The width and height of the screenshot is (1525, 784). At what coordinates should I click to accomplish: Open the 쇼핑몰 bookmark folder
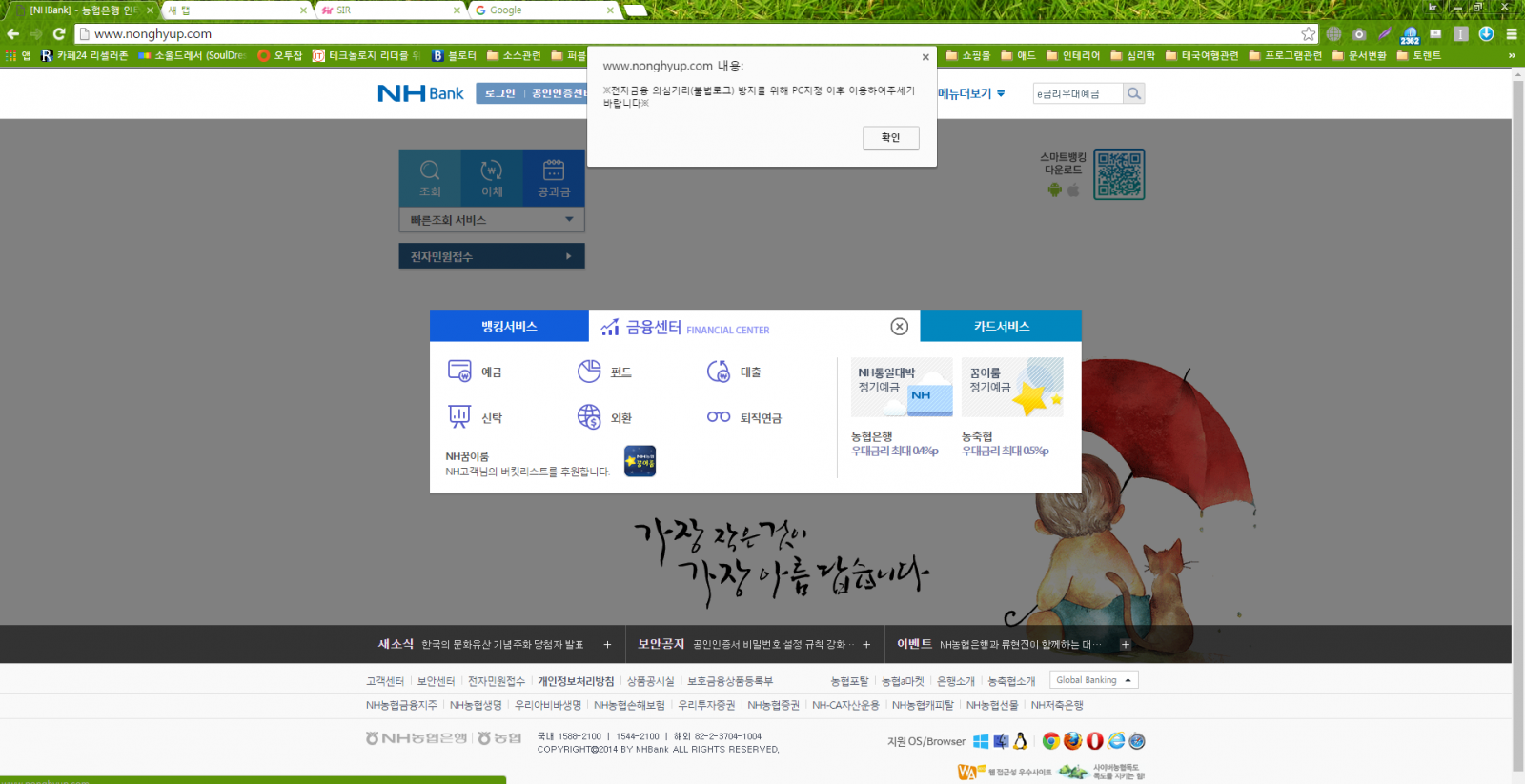coord(968,55)
